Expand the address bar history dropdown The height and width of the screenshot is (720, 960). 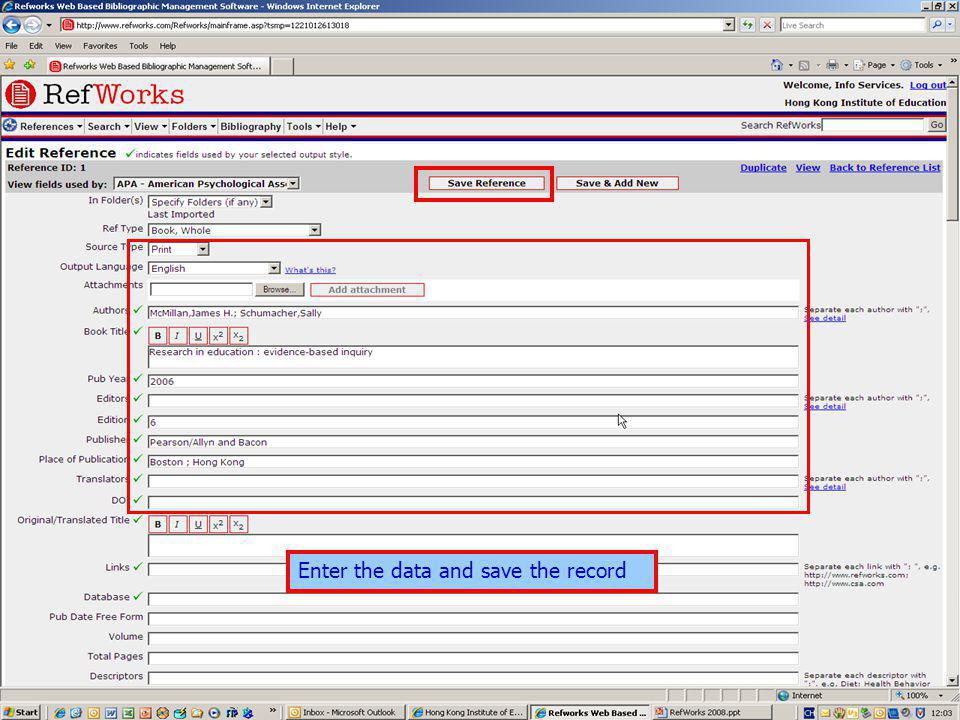[729, 25]
